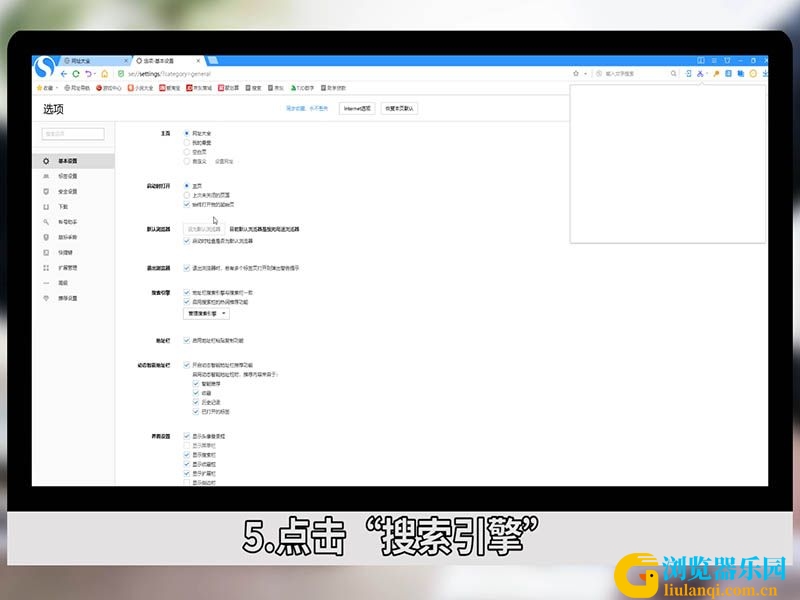Open the 扩展管理 sidebar item
This screenshot has width=800, height=600.
click(74, 268)
